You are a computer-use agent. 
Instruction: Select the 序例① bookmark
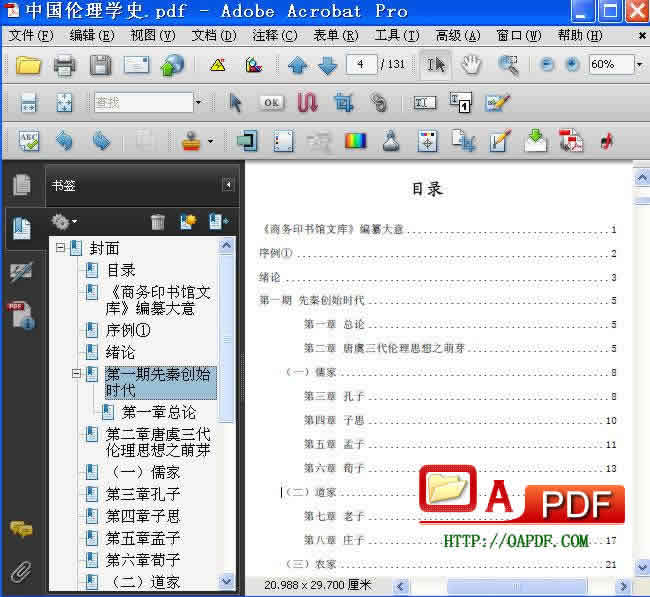128,330
